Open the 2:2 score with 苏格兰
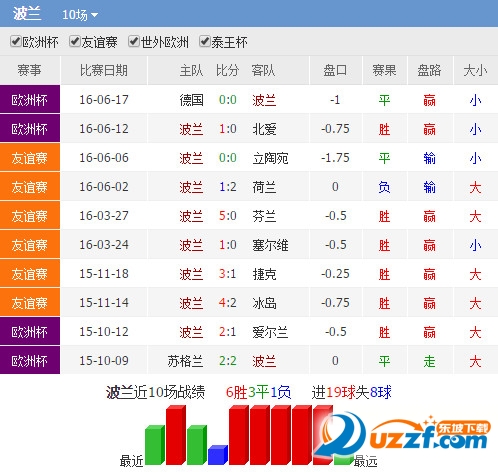Viewport: 498px width, 473px height. pos(228,361)
